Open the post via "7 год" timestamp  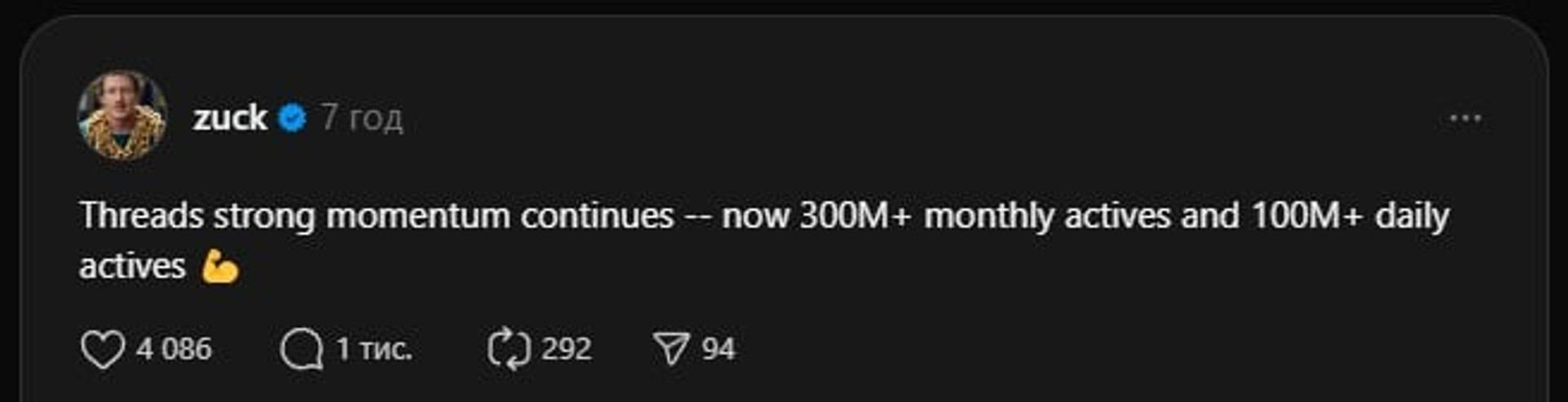click(362, 118)
